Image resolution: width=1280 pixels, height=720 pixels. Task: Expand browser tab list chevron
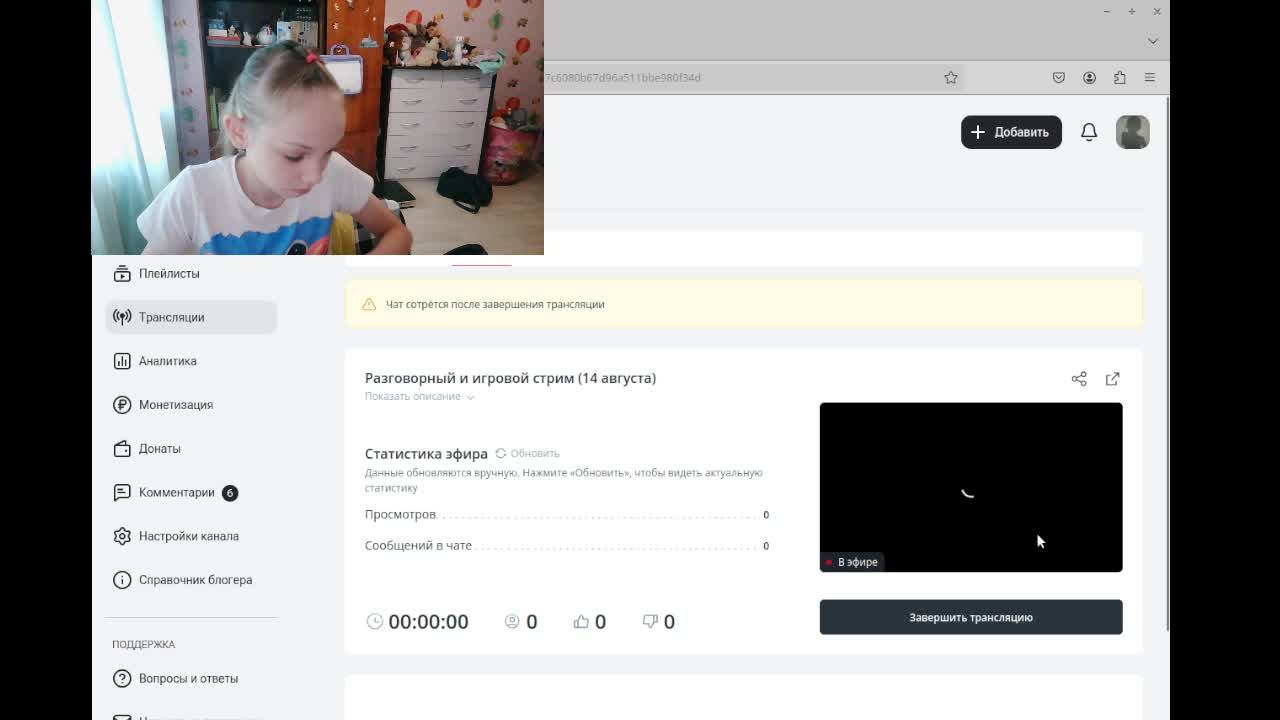pyautogui.click(x=1153, y=41)
